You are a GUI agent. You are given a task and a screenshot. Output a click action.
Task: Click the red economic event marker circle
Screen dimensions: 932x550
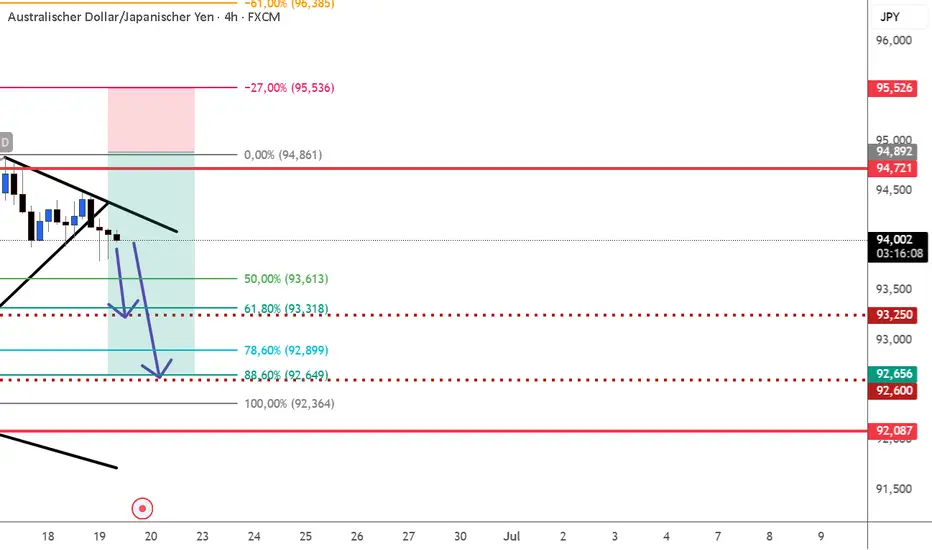[x=143, y=508]
